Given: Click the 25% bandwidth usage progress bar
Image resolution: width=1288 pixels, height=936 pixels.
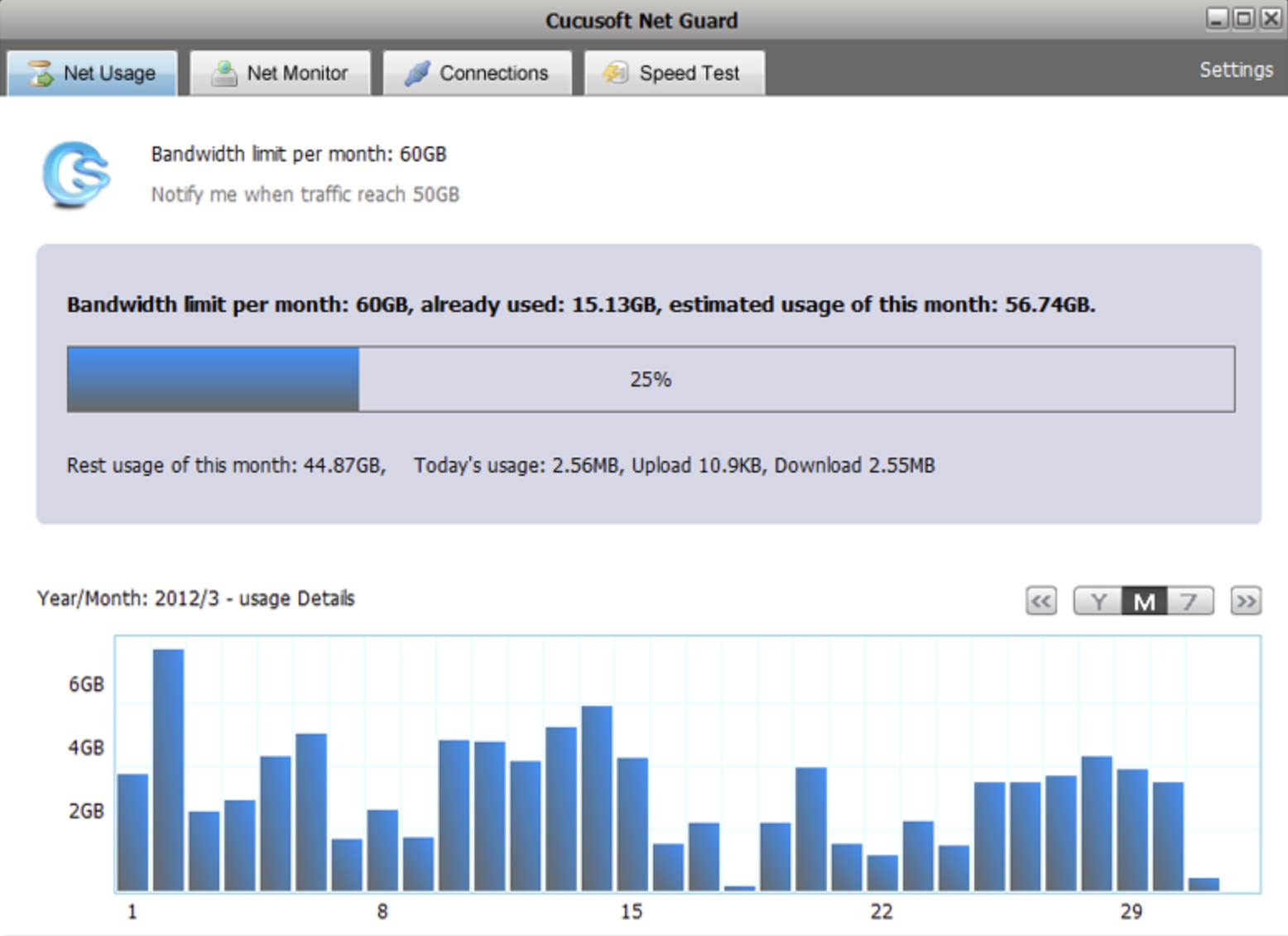Looking at the screenshot, I should tap(651, 379).
